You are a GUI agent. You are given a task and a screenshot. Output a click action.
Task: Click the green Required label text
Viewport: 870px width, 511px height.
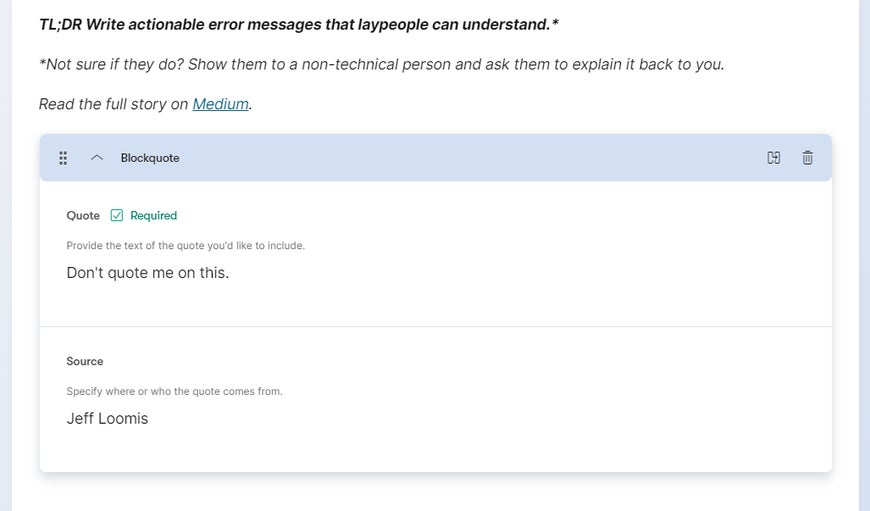pos(154,215)
